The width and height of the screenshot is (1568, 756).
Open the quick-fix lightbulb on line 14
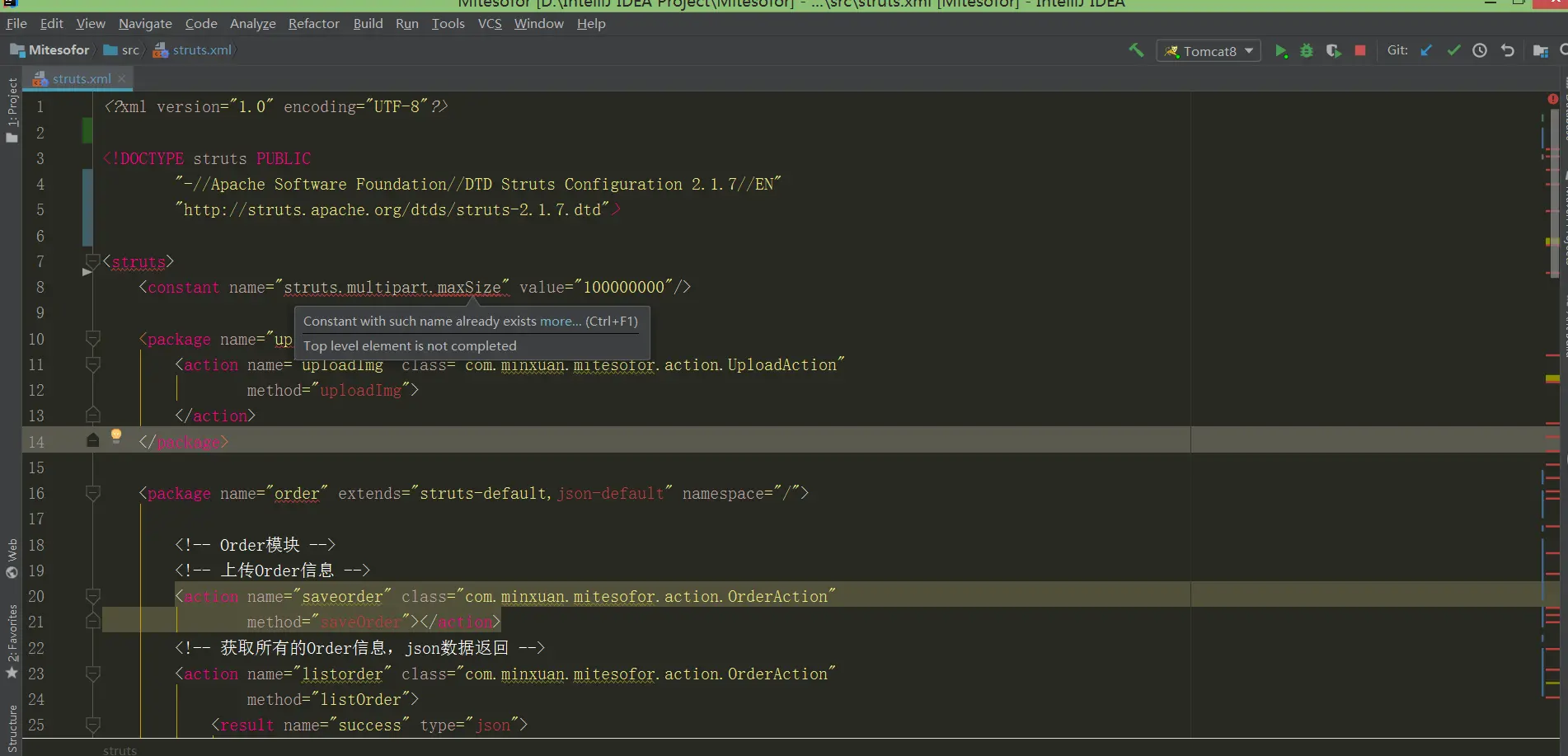116,436
